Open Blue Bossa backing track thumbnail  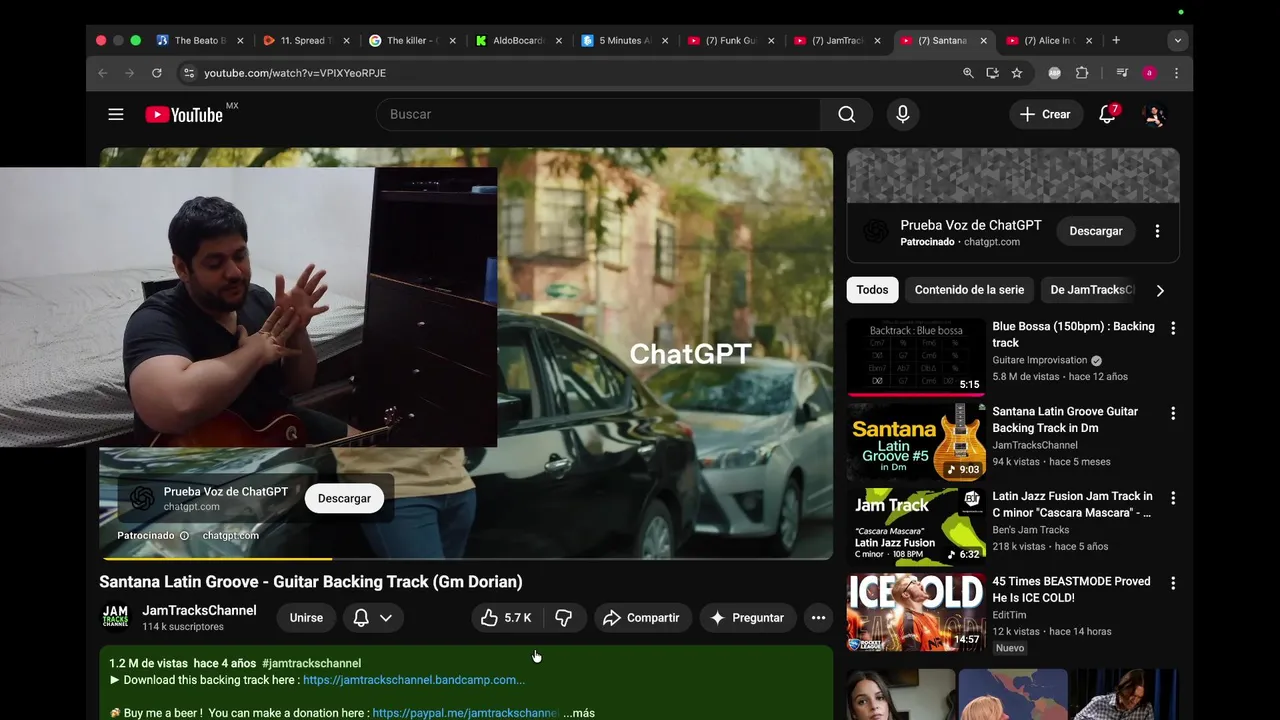[x=916, y=357]
